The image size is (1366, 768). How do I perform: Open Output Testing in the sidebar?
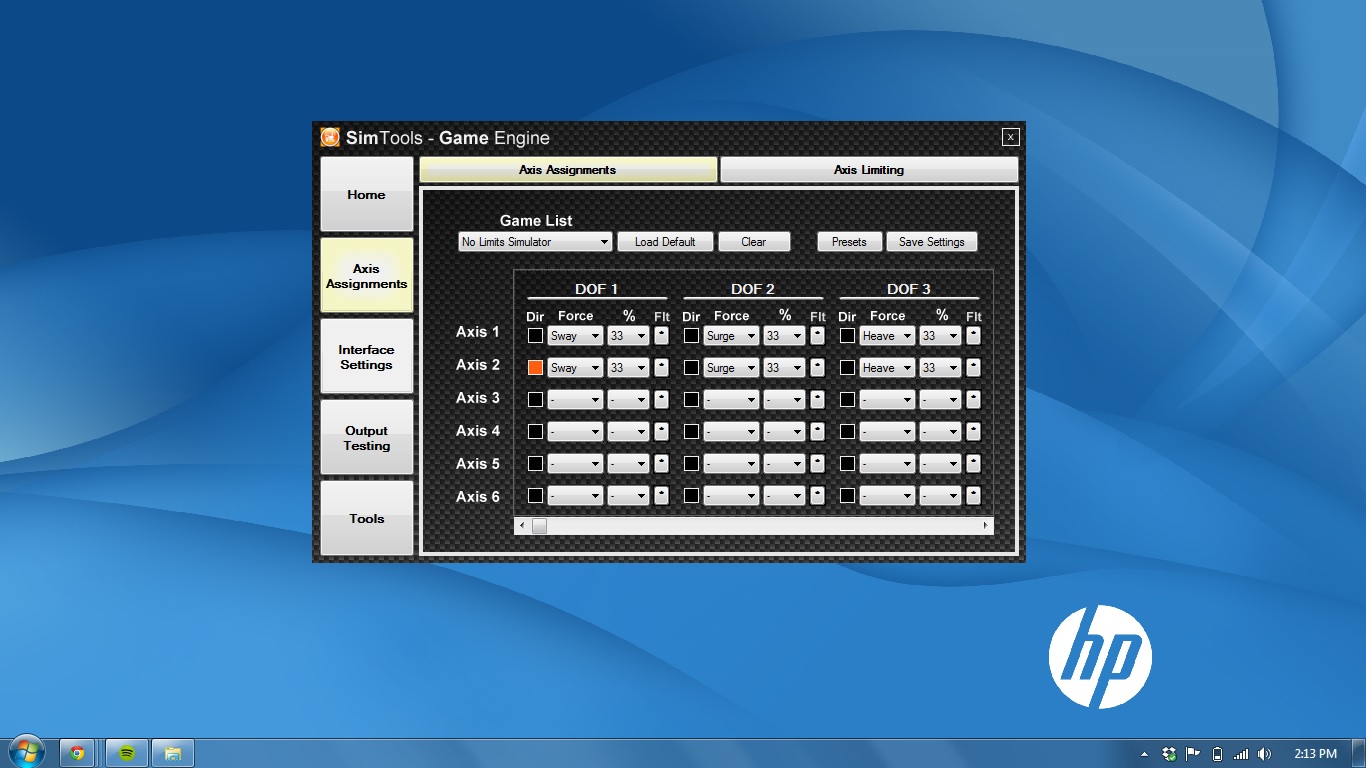pyautogui.click(x=366, y=437)
